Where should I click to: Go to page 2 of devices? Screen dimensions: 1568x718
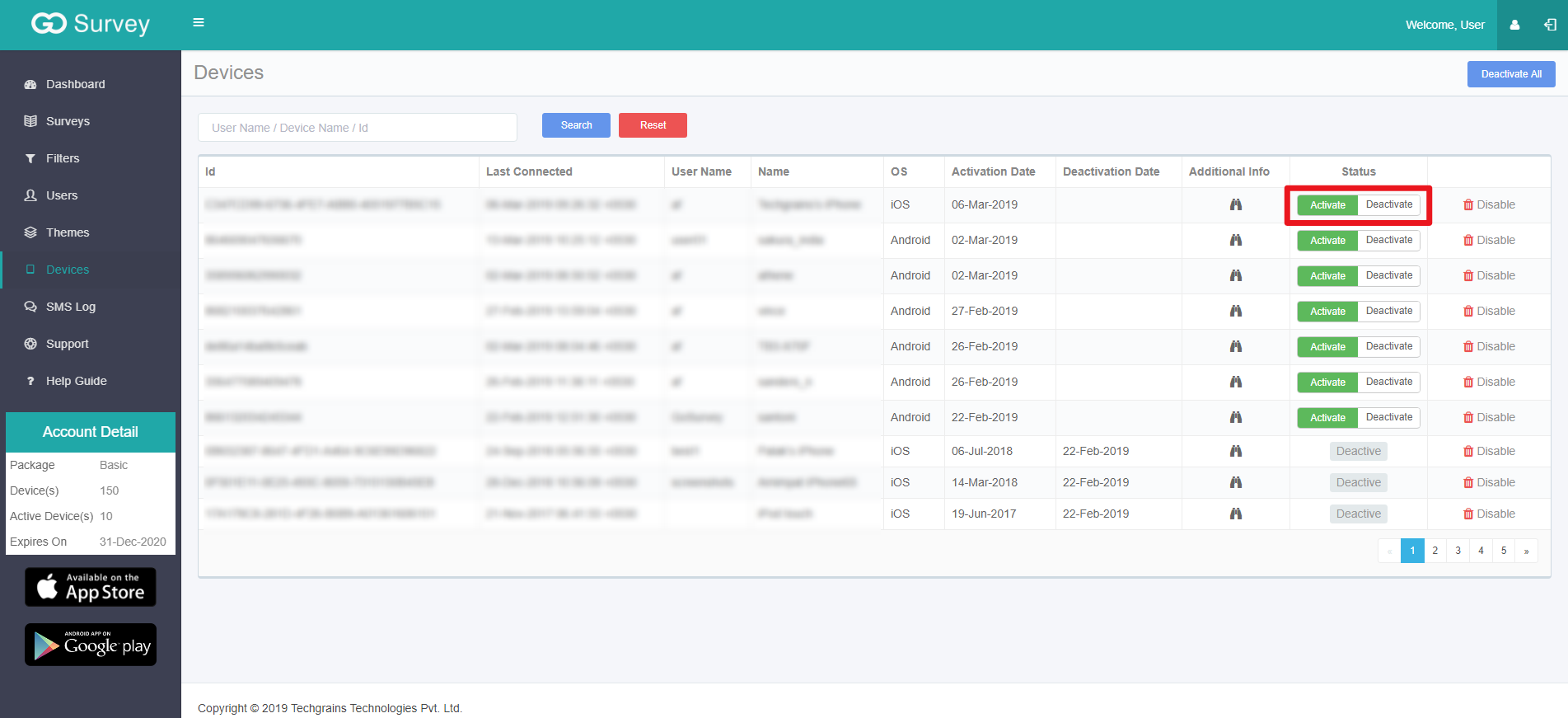pyautogui.click(x=1435, y=551)
